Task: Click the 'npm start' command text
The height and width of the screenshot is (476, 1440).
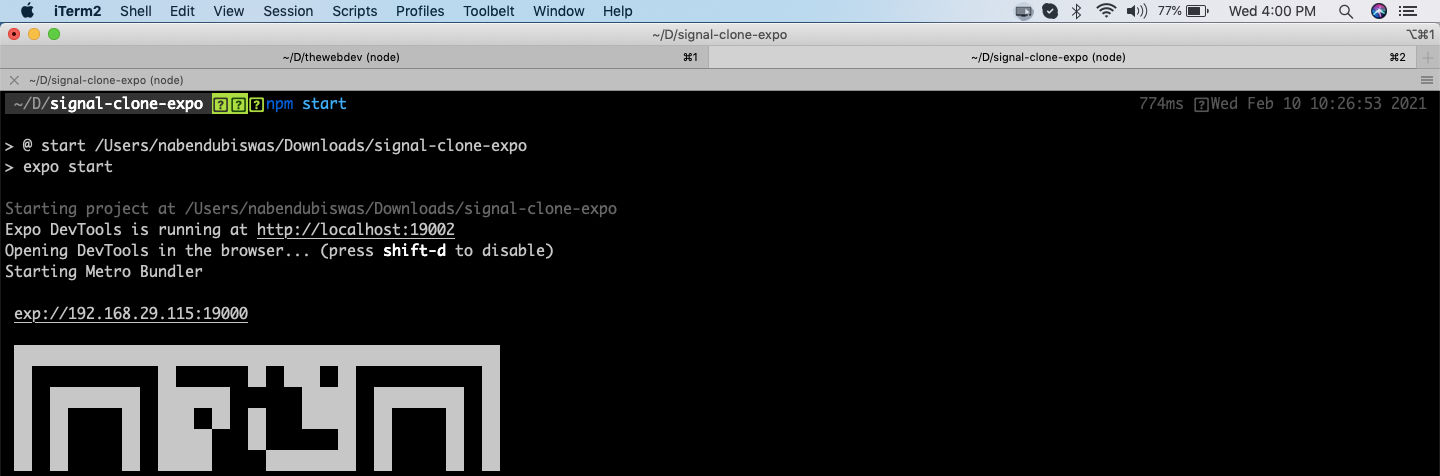Action: pyautogui.click(x=306, y=104)
